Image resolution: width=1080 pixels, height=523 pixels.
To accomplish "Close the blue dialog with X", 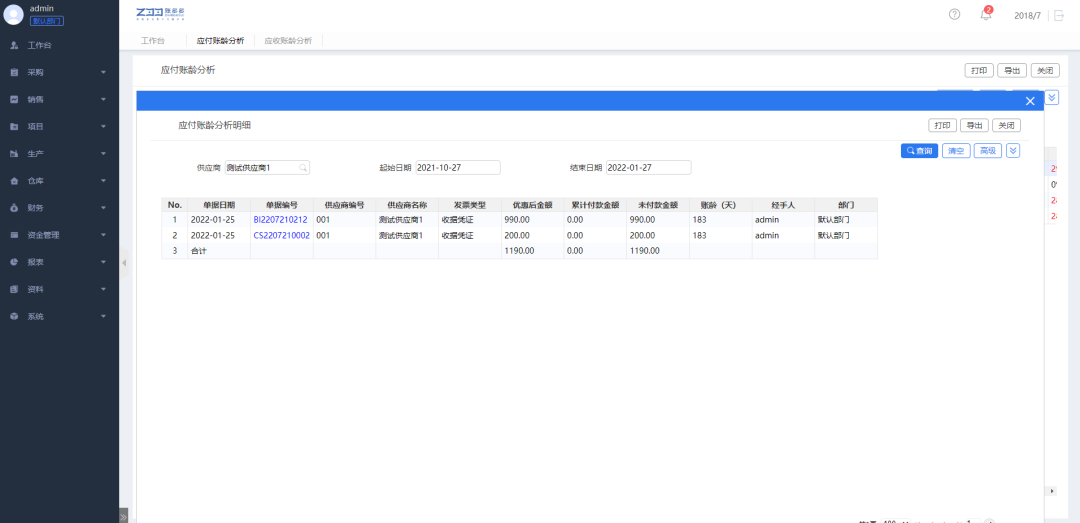I will [x=1030, y=101].
